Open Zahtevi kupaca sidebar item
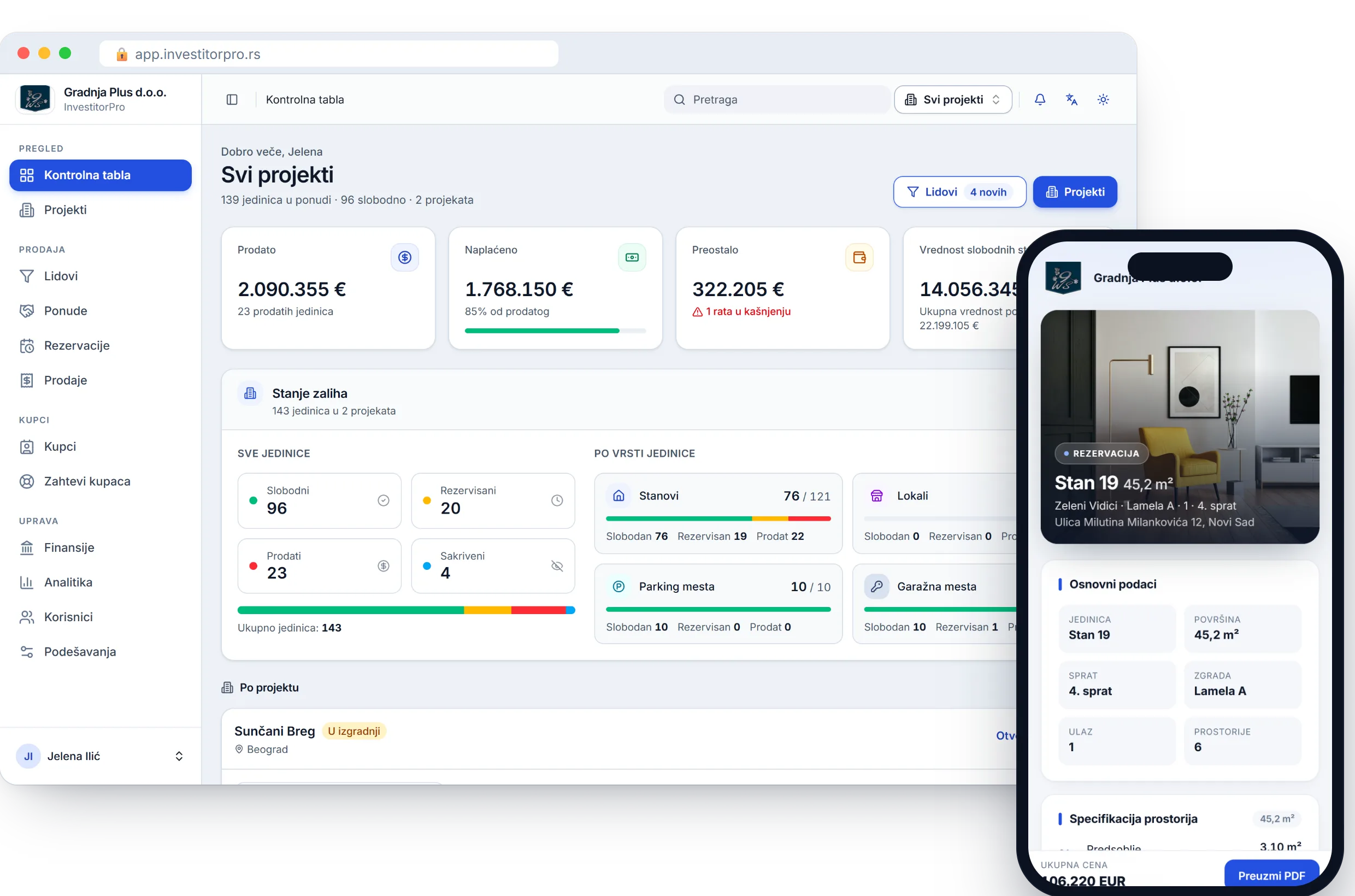The image size is (1355, 896). coord(101,481)
